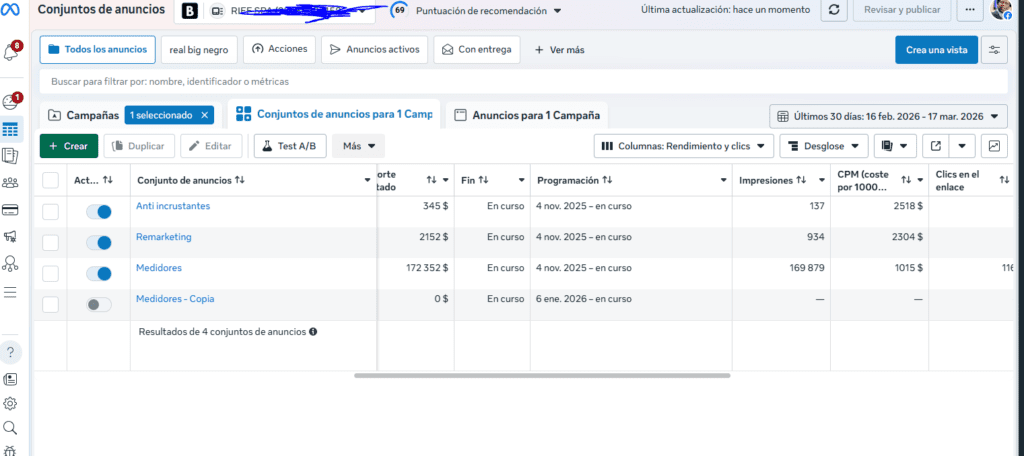Image resolution: width=1024 pixels, height=456 pixels.
Task: Click the refresh data icon button
Action: [834, 10]
